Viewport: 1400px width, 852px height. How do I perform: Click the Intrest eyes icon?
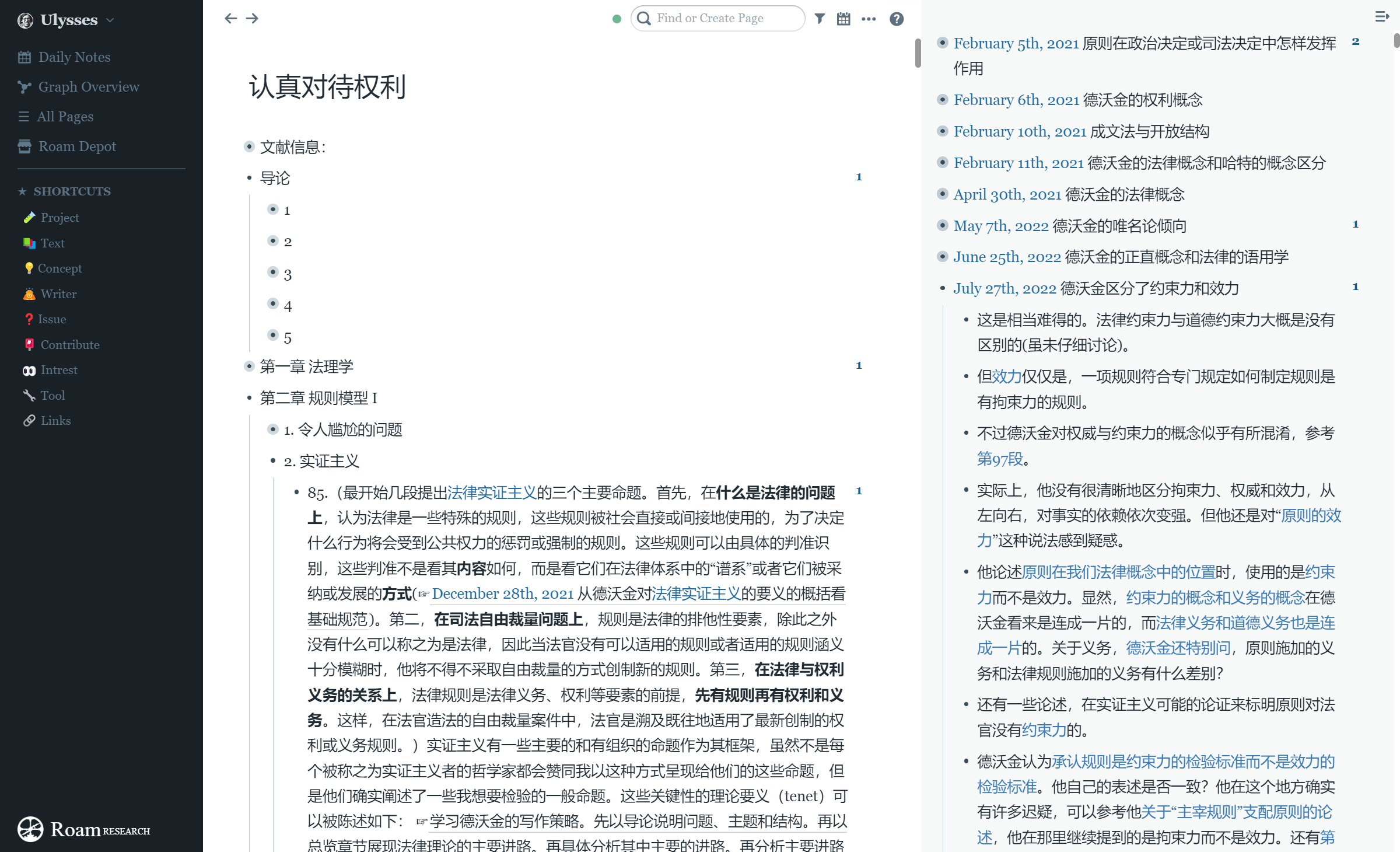(29, 370)
